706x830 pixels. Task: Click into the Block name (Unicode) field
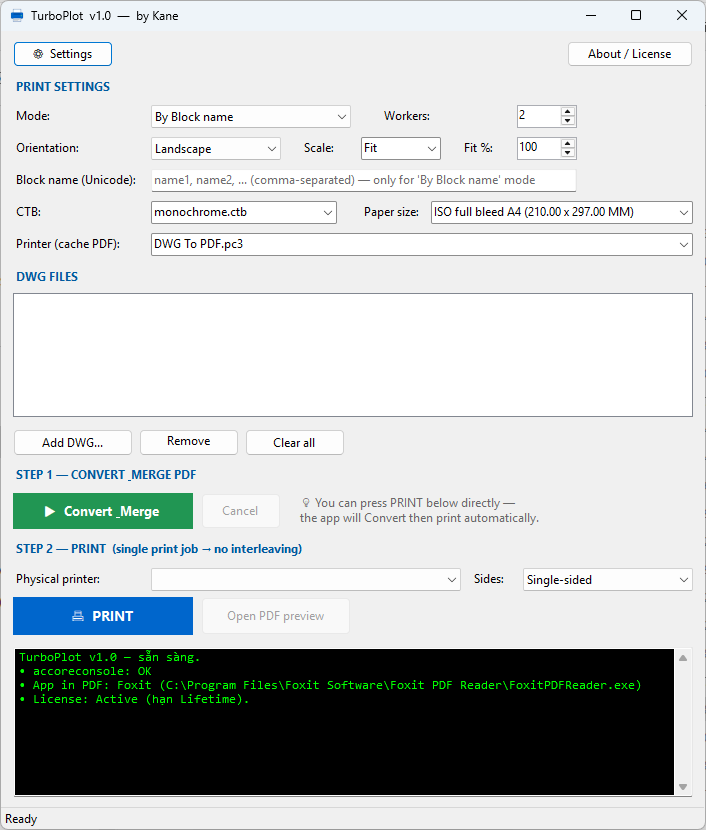coord(364,181)
